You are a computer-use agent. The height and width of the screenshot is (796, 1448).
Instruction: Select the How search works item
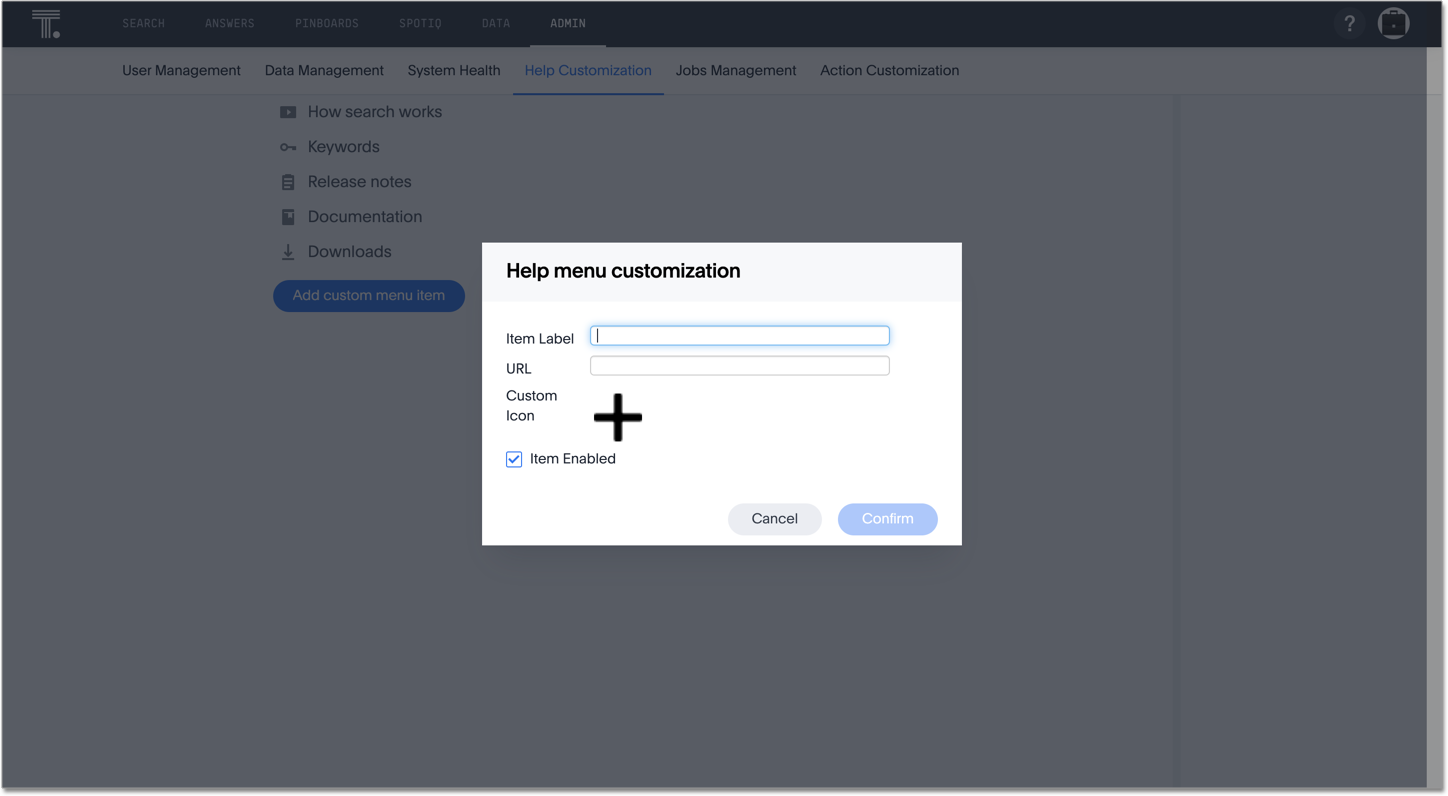click(375, 112)
